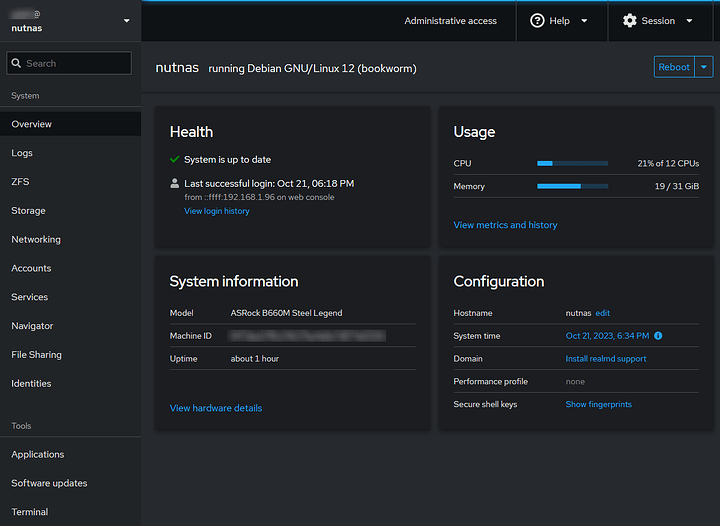The height and width of the screenshot is (526, 720).
Task: Expand the Session menu caret
Action: pyautogui.click(x=689, y=21)
